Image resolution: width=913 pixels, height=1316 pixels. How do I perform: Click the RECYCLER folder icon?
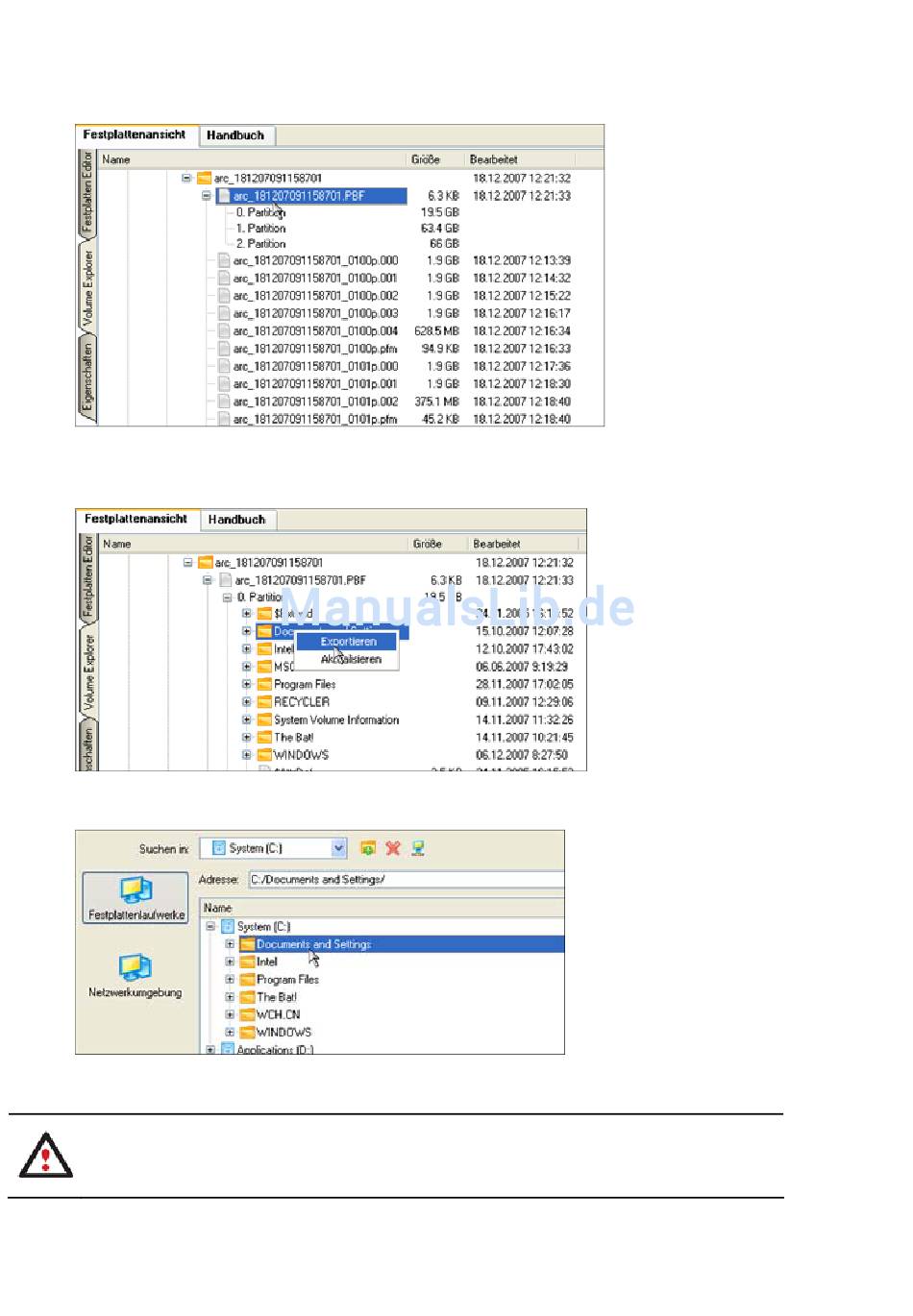[264, 702]
